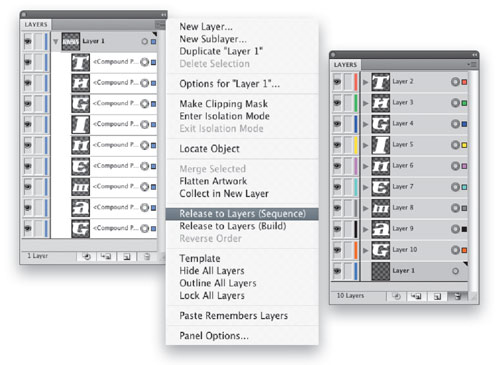
Task: Hide the lowercase a compound path eye icon
Action: coord(28,207)
